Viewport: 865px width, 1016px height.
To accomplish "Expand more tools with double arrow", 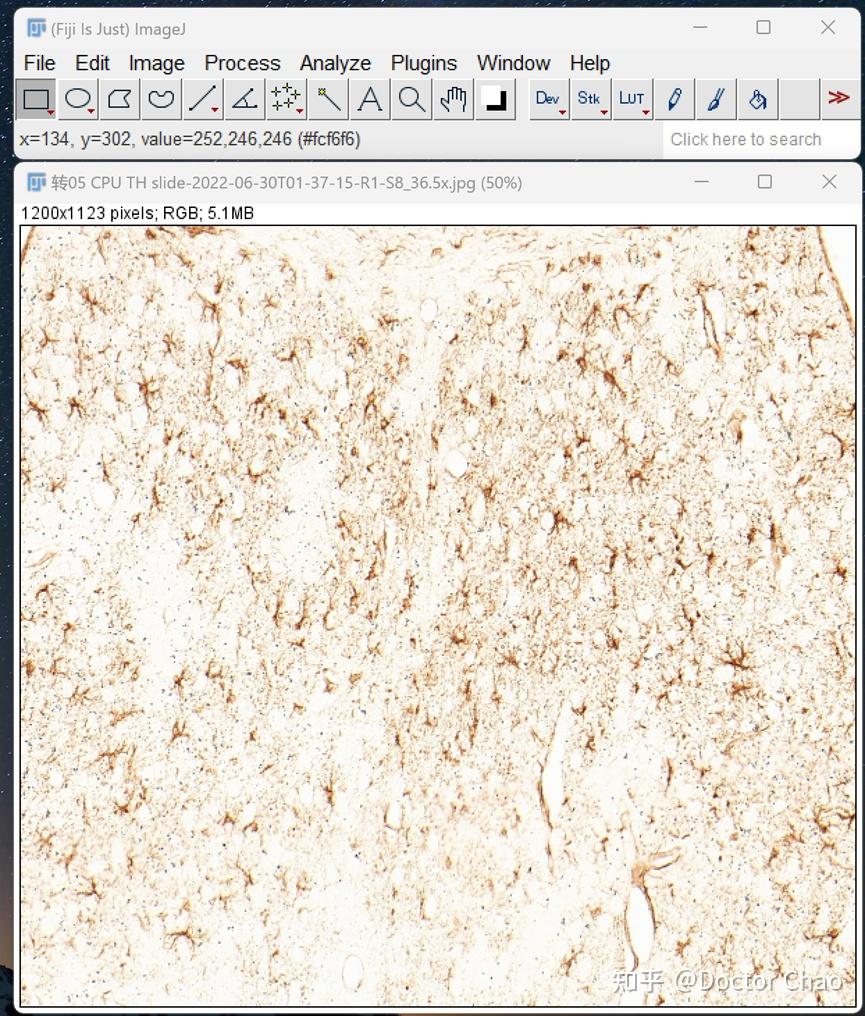I will click(840, 99).
